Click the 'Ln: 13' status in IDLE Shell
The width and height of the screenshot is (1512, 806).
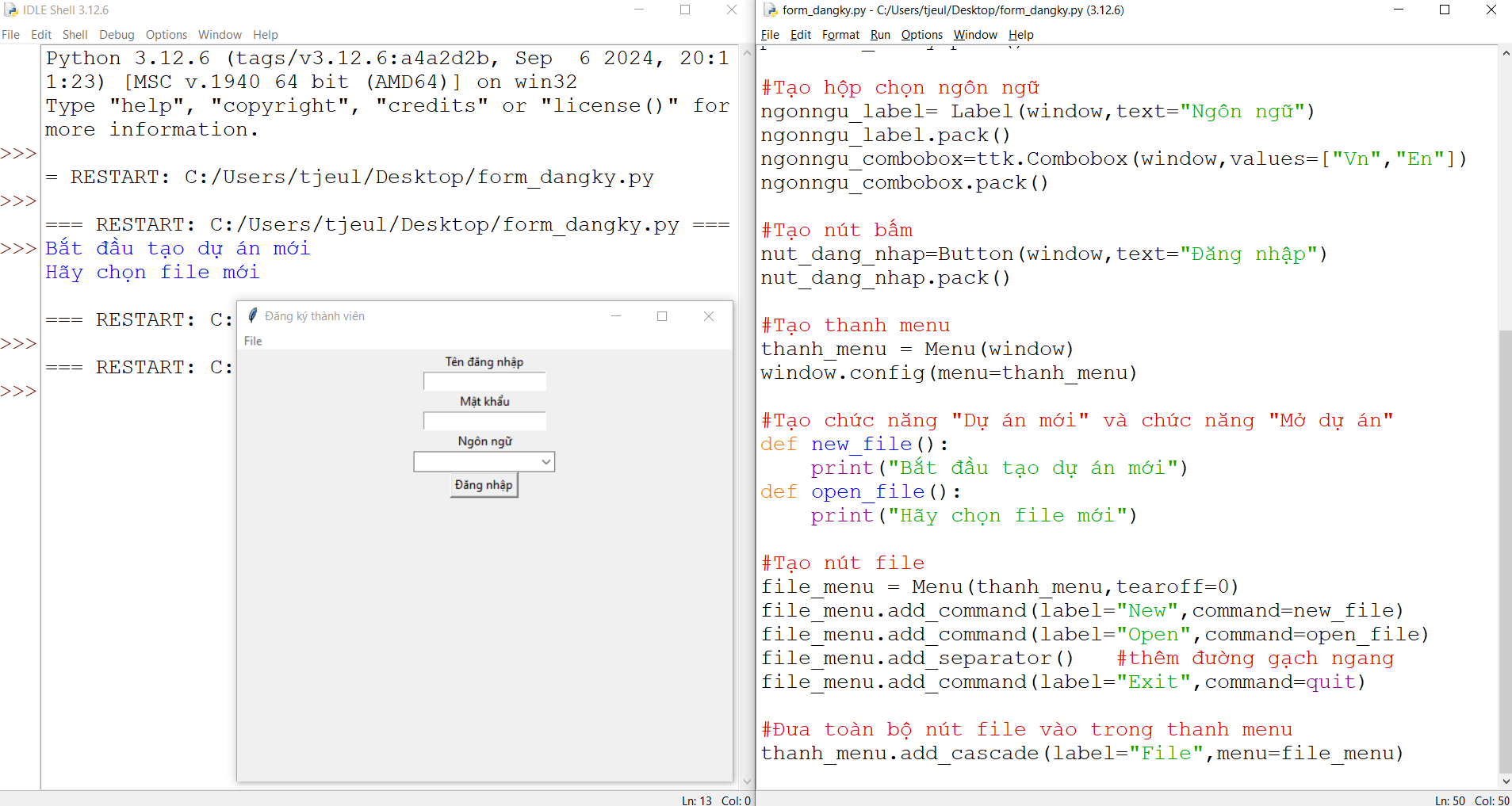[x=697, y=800]
